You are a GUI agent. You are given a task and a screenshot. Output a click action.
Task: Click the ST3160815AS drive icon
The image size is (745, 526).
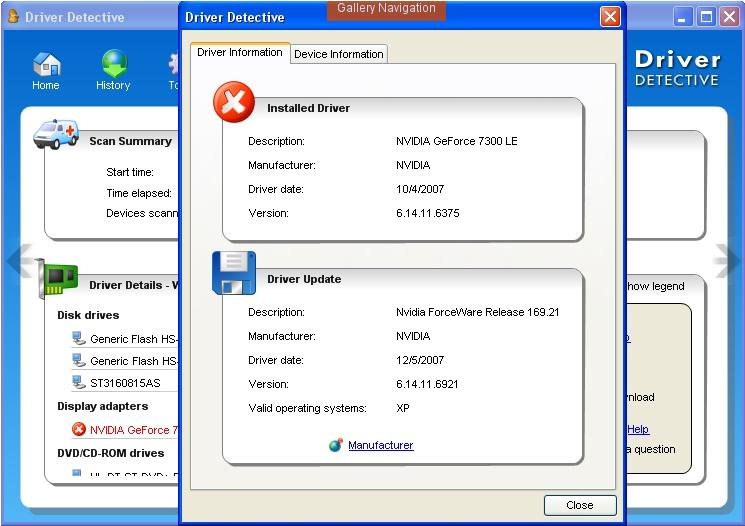click(78, 382)
